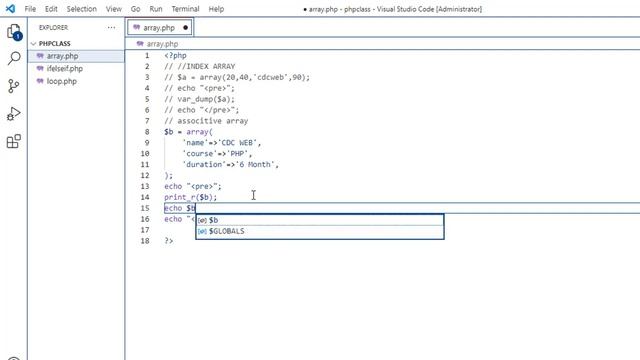Click the EXPLORER panel title
This screenshot has height=360, width=640.
pos(53,27)
